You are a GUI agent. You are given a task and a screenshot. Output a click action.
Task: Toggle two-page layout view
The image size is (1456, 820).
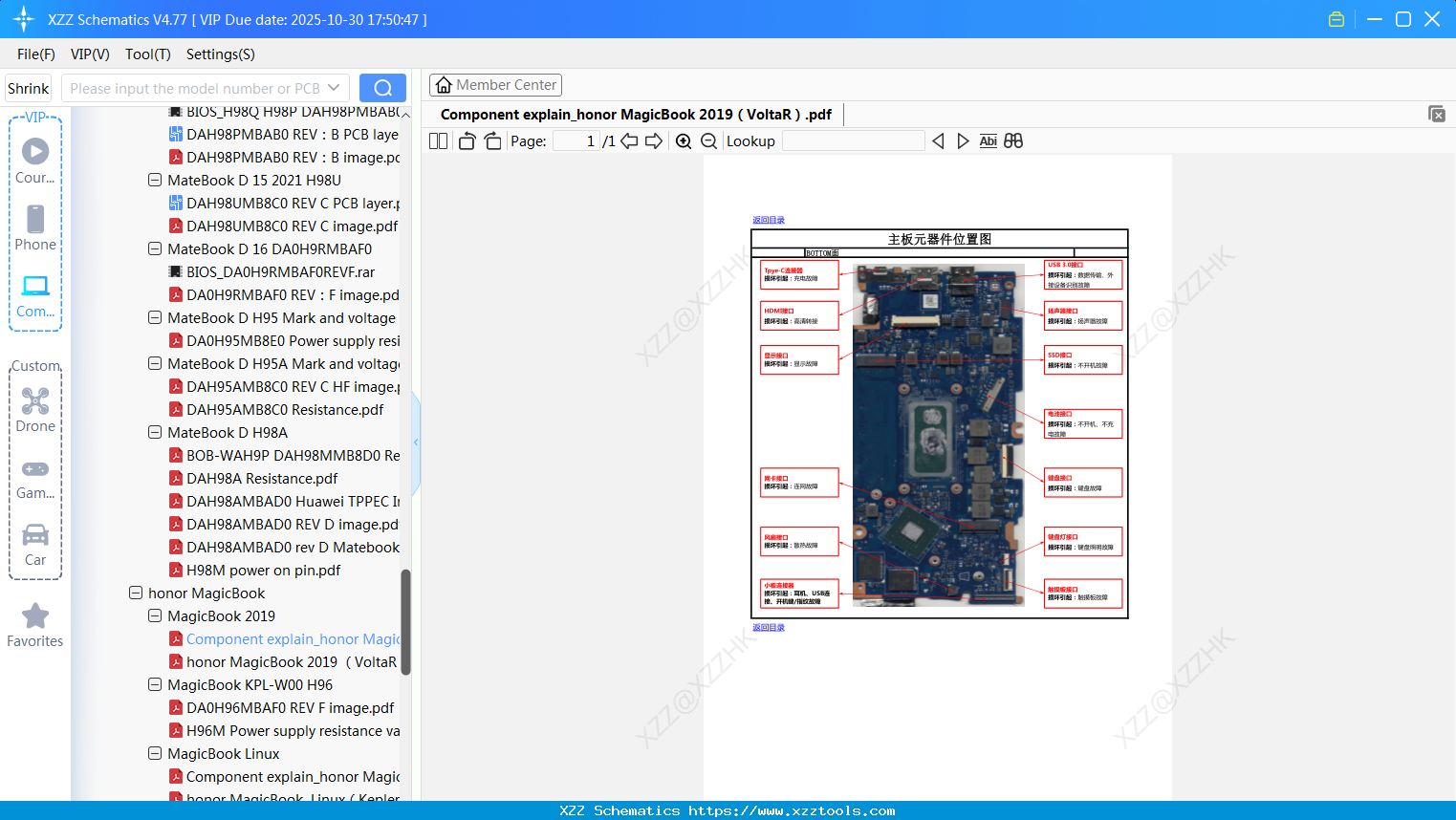click(438, 141)
